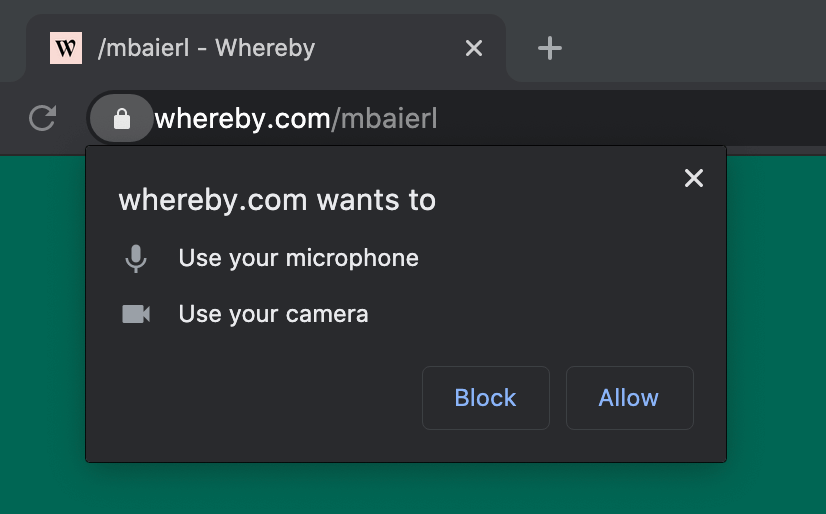Screen dimensions: 826x514
Task: Click the /mbaierl path in the URL
Action: tap(384, 118)
